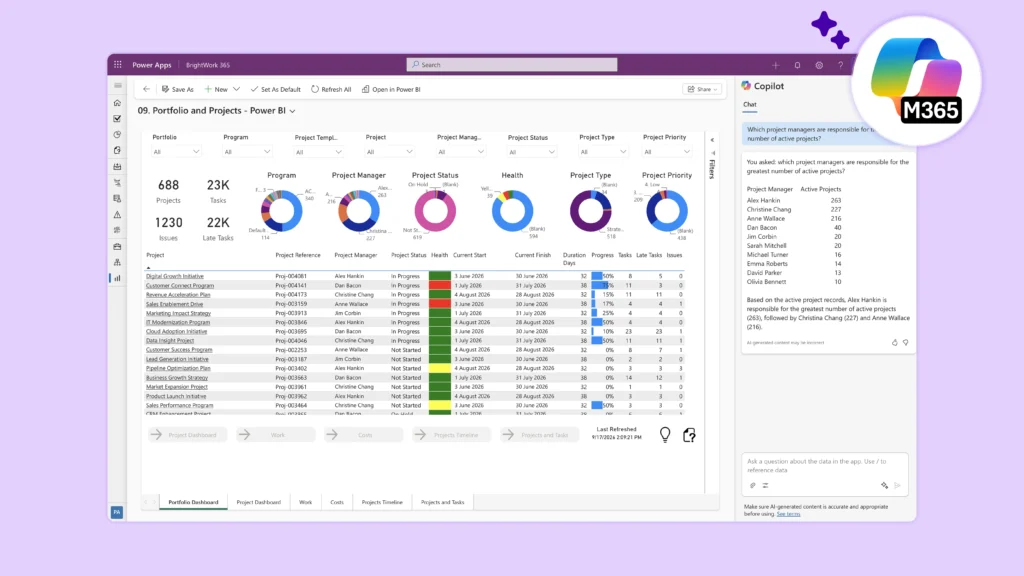Switch to the Costs bottom tab

click(x=337, y=502)
